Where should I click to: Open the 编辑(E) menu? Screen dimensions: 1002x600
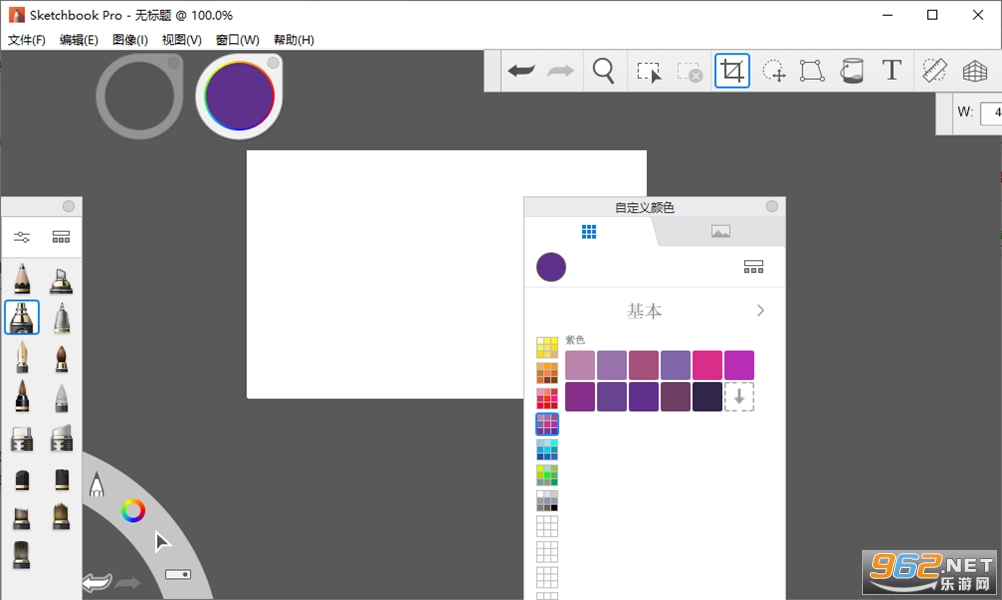tap(79, 40)
